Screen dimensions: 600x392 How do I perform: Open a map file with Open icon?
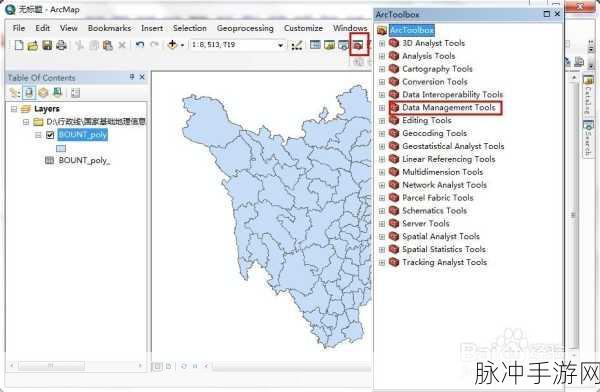[x=33, y=46]
